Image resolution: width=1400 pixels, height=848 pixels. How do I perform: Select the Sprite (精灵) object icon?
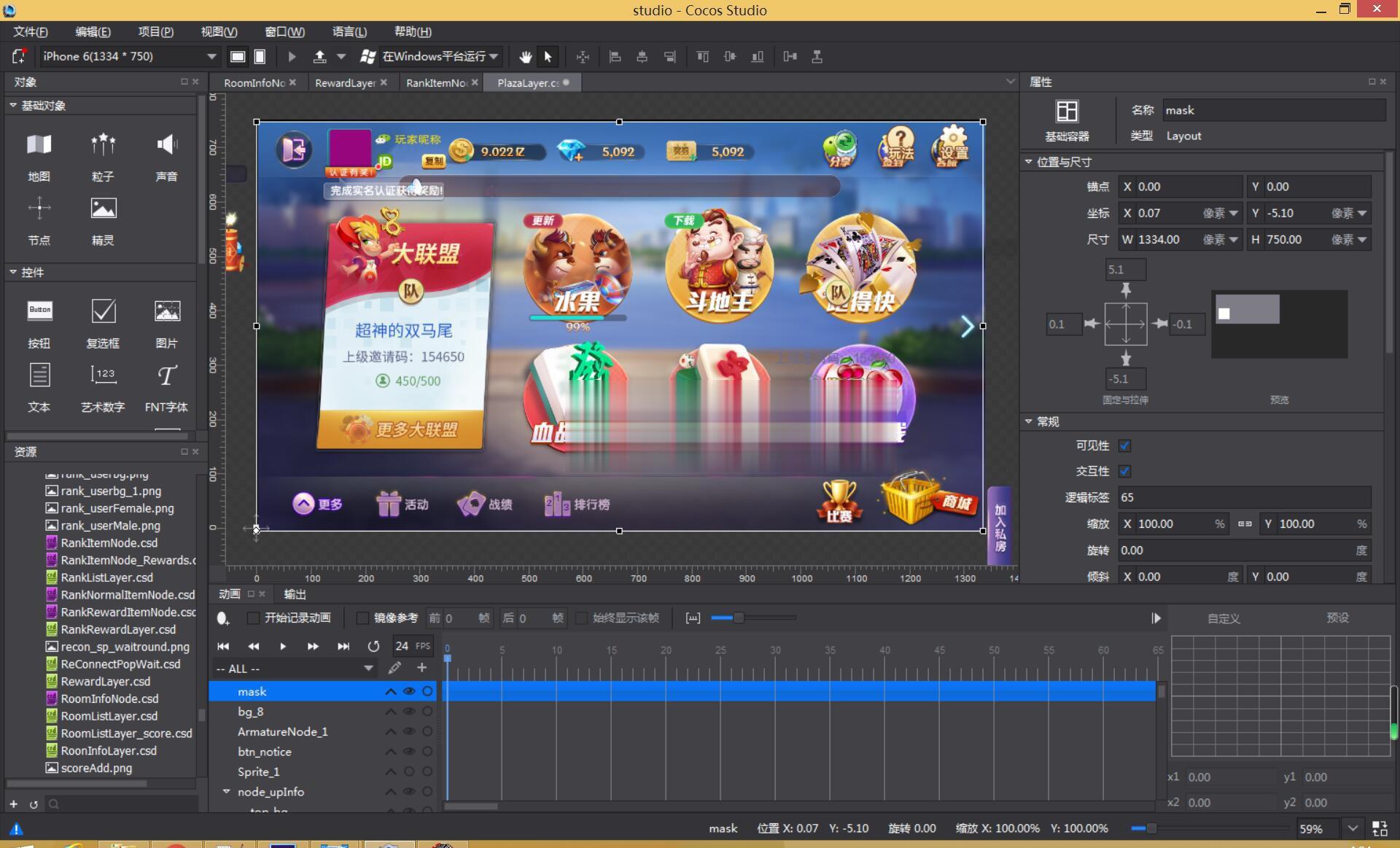tap(103, 209)
